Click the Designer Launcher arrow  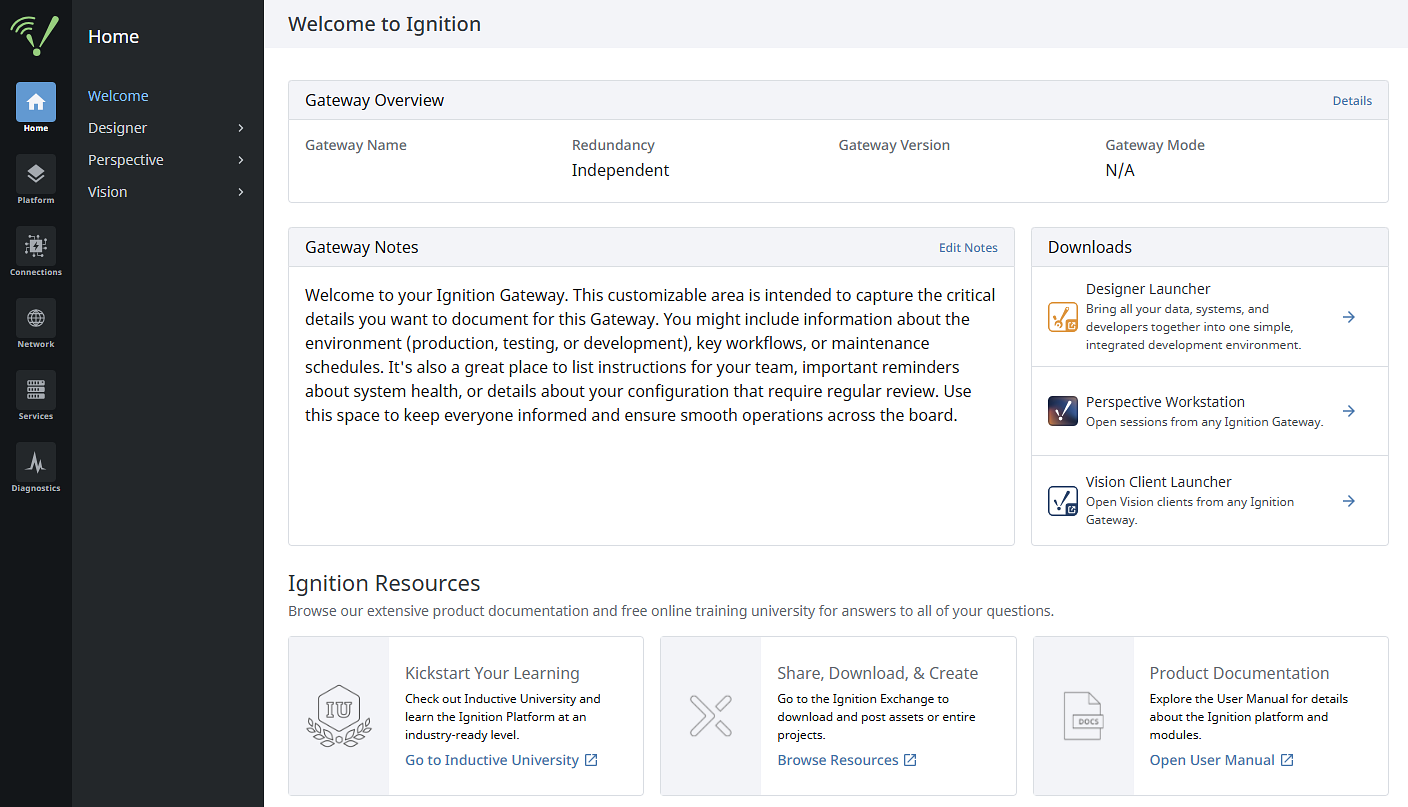click(x=1349, y=317)
